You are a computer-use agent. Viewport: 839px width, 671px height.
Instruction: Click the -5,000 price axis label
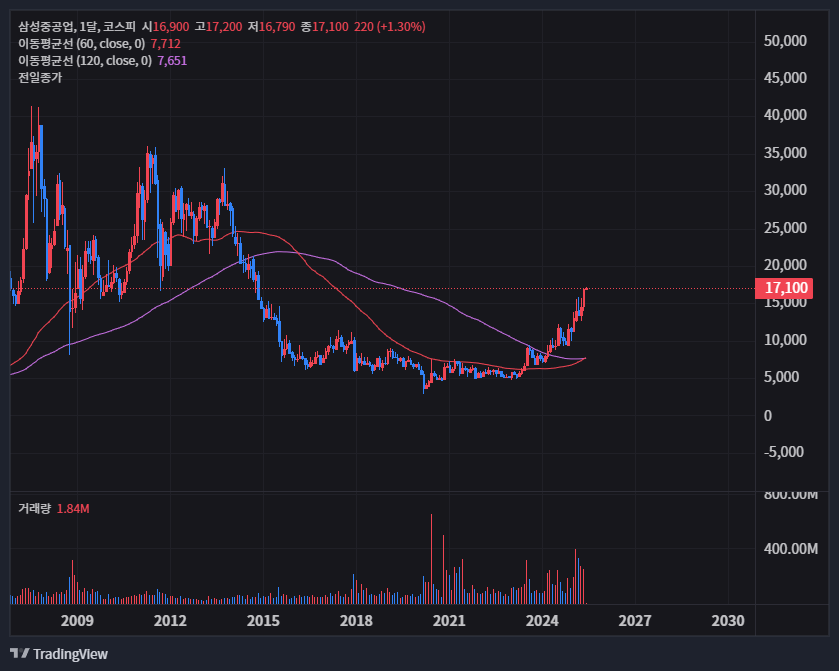coord(784,452)
